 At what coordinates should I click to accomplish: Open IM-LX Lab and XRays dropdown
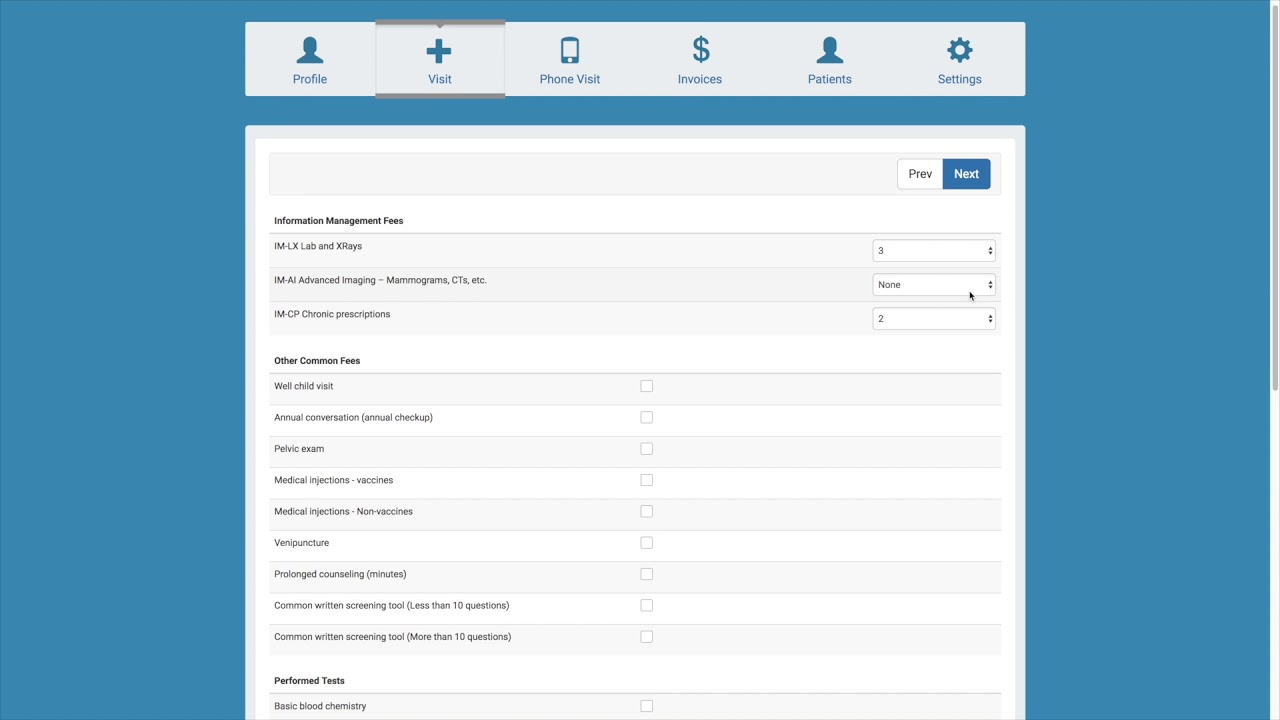pos(934,251)
